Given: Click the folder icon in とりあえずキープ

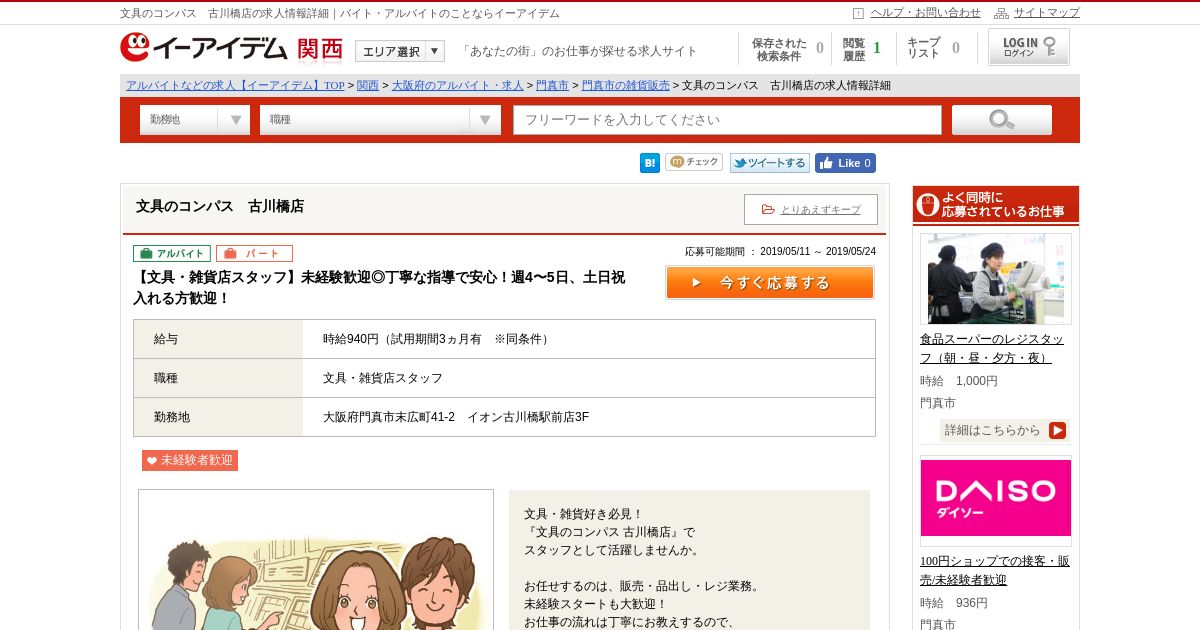Looking at the screenshot, I should (768, 209).
